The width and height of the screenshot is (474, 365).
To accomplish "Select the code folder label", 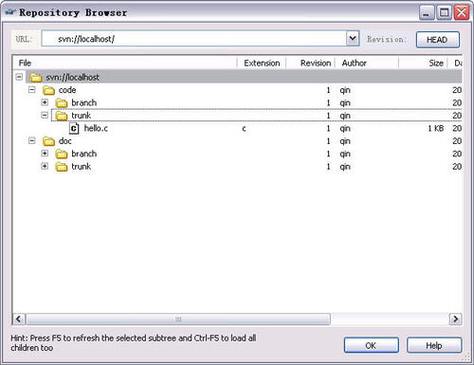I will [x=67, y=90].
